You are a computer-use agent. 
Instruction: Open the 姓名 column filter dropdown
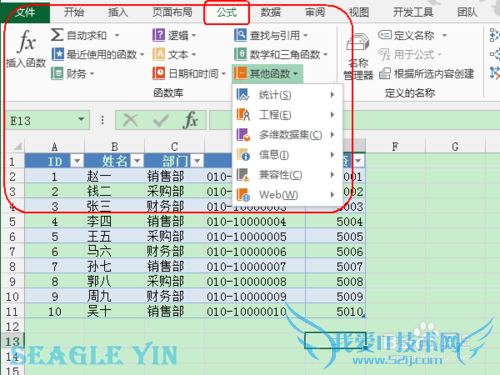tap(137, 161)
